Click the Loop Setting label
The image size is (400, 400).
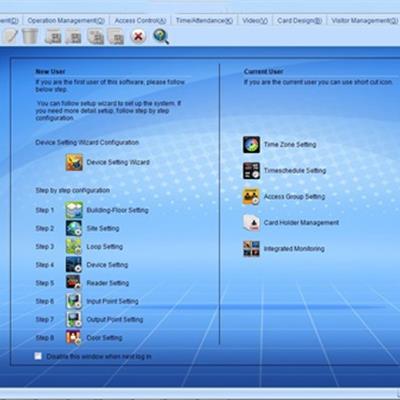(105, 247)
